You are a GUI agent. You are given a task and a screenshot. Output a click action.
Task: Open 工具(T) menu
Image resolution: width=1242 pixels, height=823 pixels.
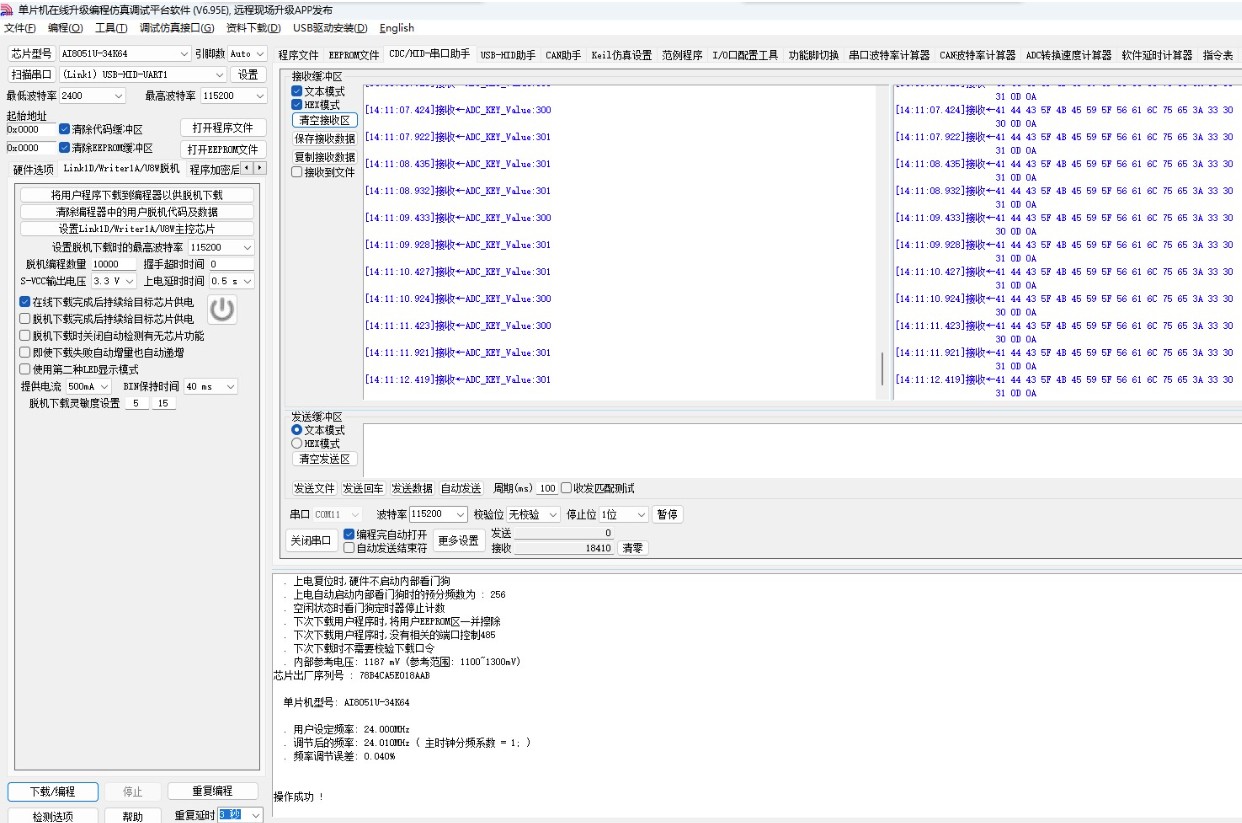tap(111, 28)
